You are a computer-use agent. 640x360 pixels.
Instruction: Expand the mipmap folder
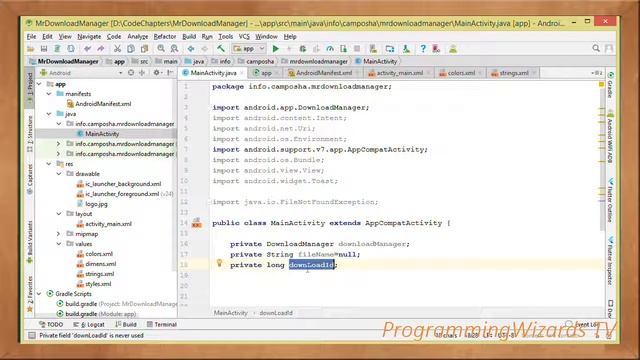[59, 234]
